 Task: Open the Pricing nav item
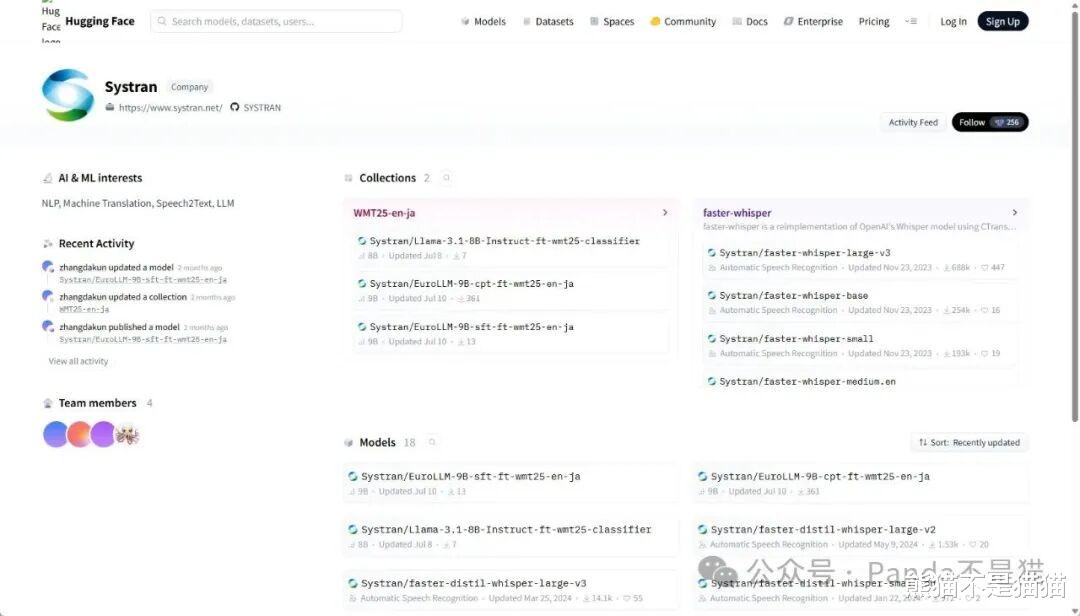tap(874, 21)
